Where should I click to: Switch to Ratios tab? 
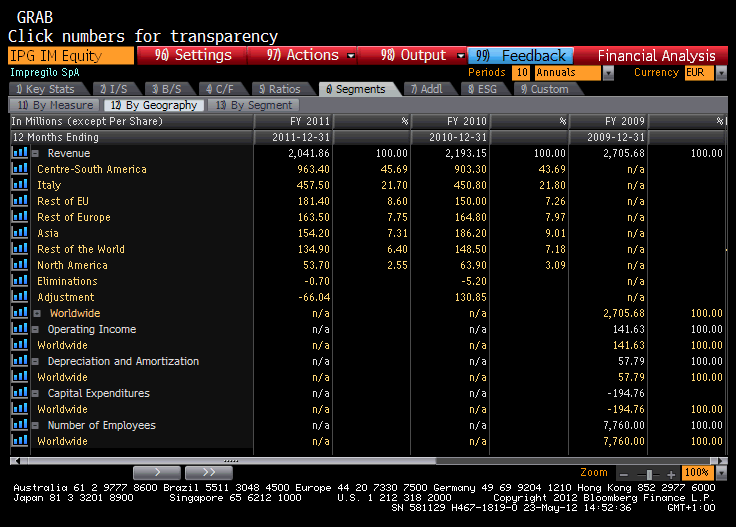pos(282,89)
